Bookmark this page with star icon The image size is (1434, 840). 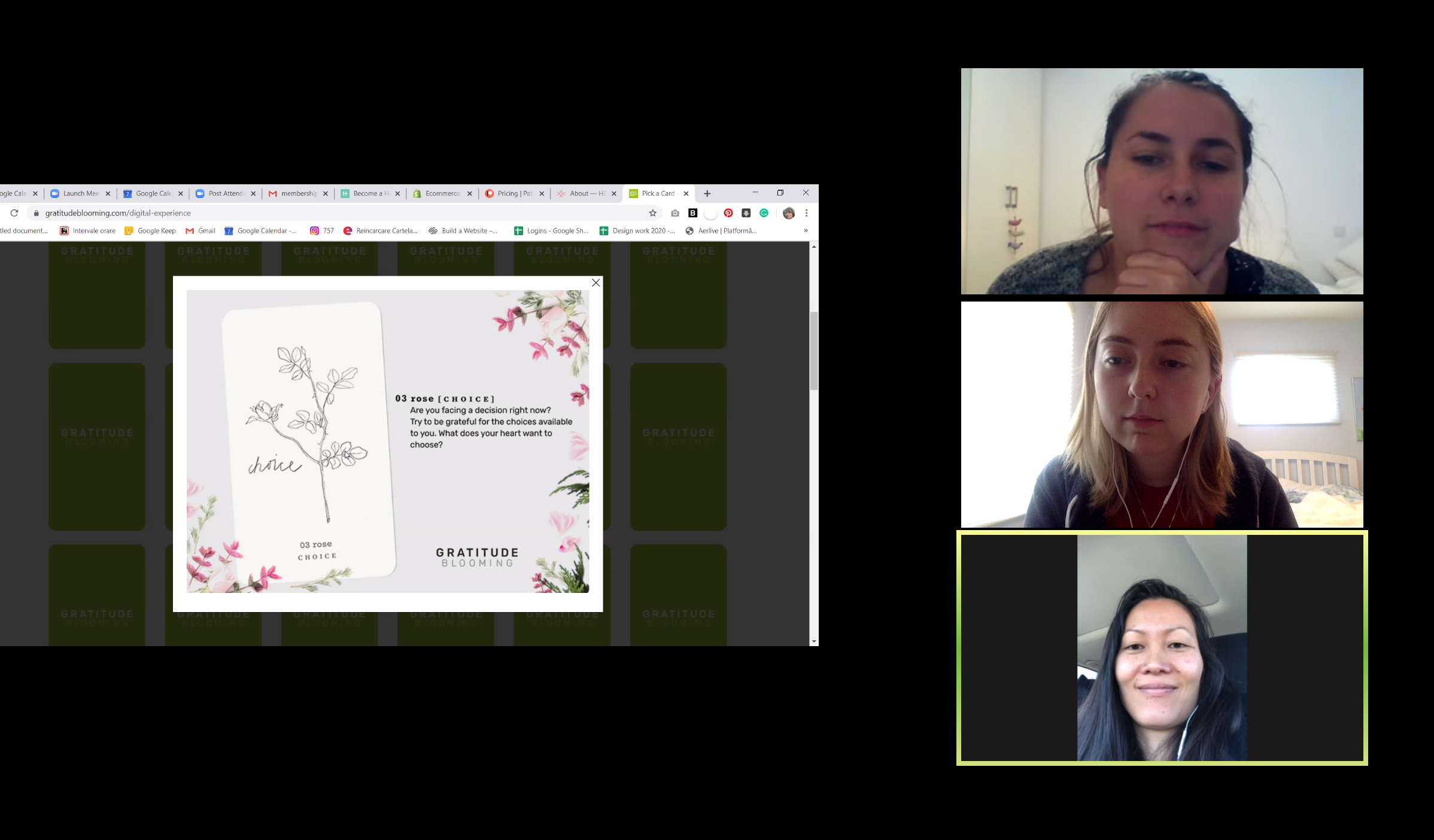[653, 213]
